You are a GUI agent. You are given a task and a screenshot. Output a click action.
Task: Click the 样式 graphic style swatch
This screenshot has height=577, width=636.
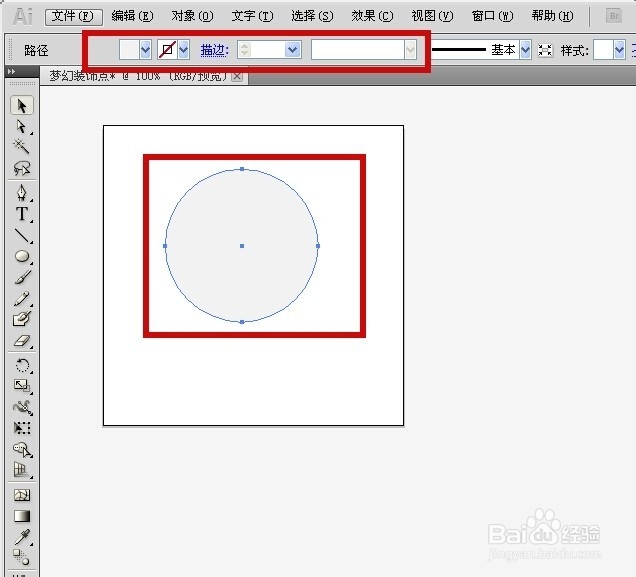pos(603,50)
